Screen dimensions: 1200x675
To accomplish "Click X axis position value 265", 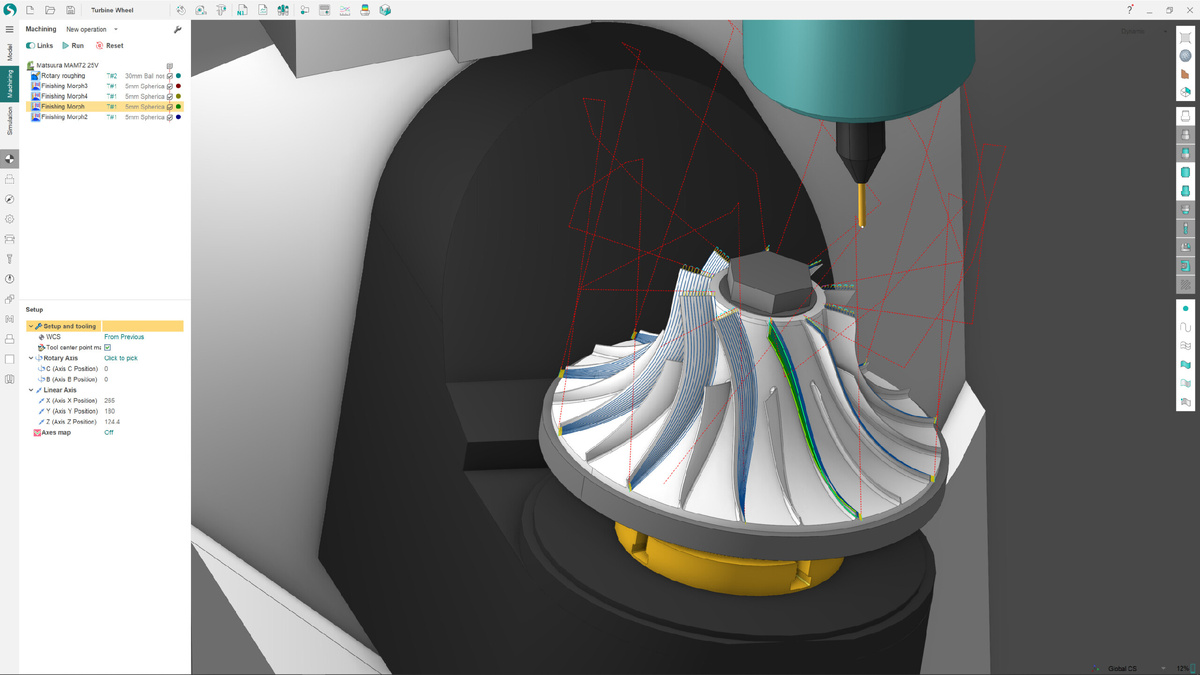I will coord(109,401).
